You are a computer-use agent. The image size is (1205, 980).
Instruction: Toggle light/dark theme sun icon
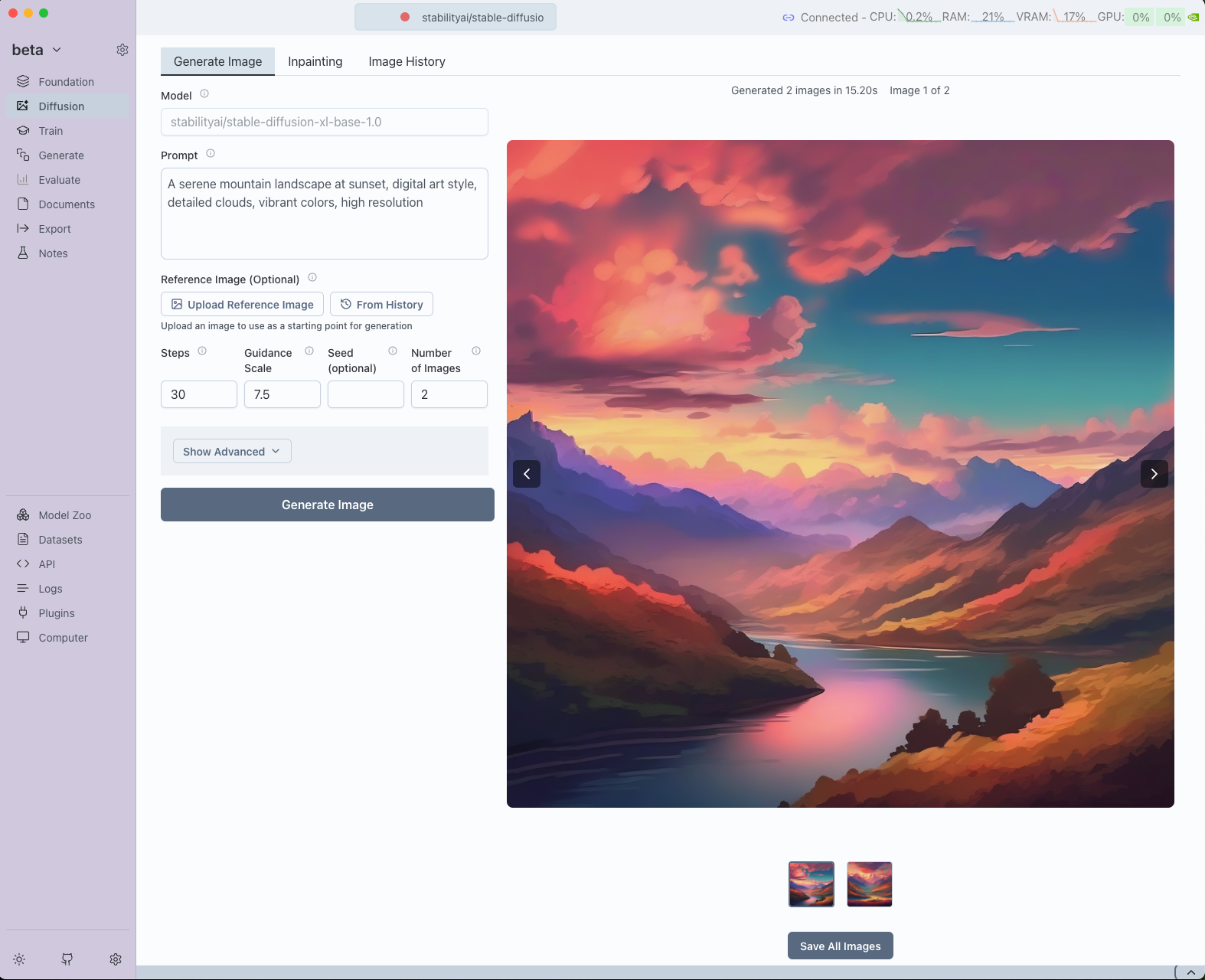click(20, 959)
